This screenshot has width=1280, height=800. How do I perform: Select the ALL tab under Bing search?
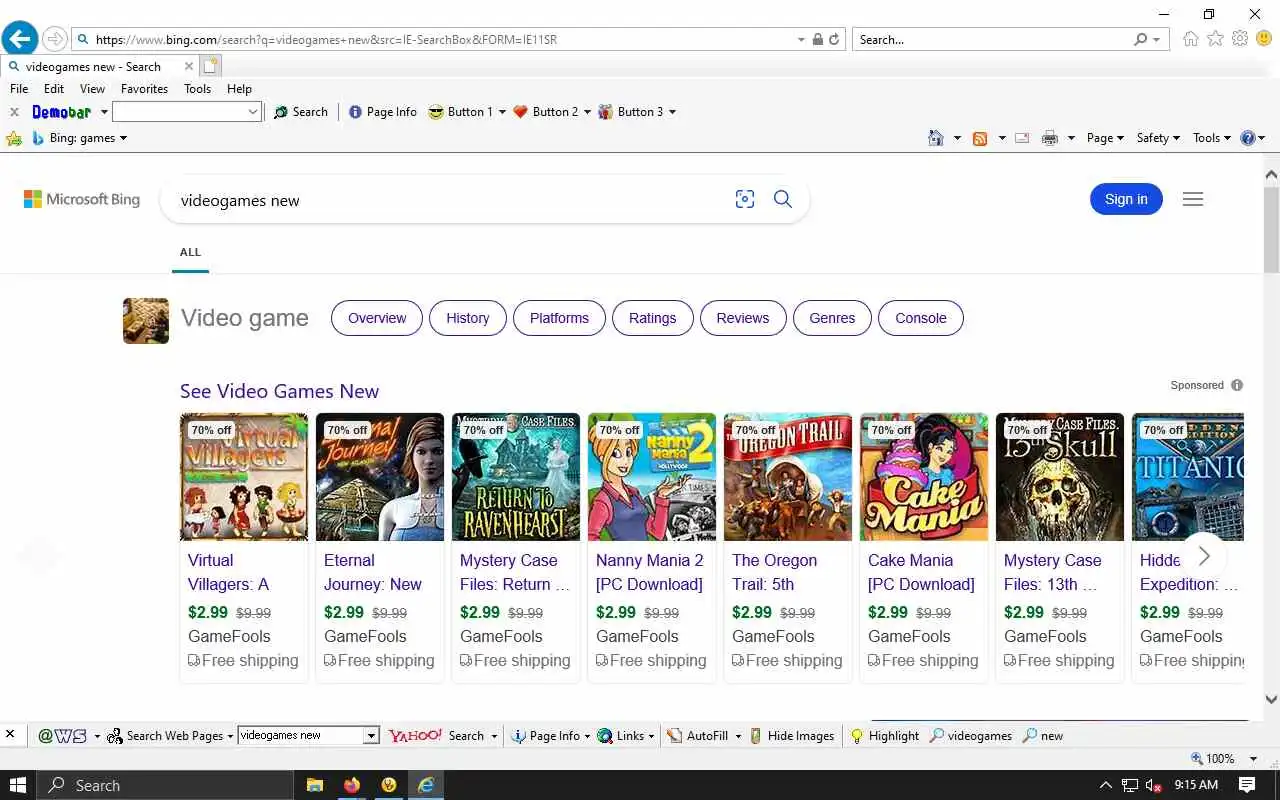(x=190, y=252)
